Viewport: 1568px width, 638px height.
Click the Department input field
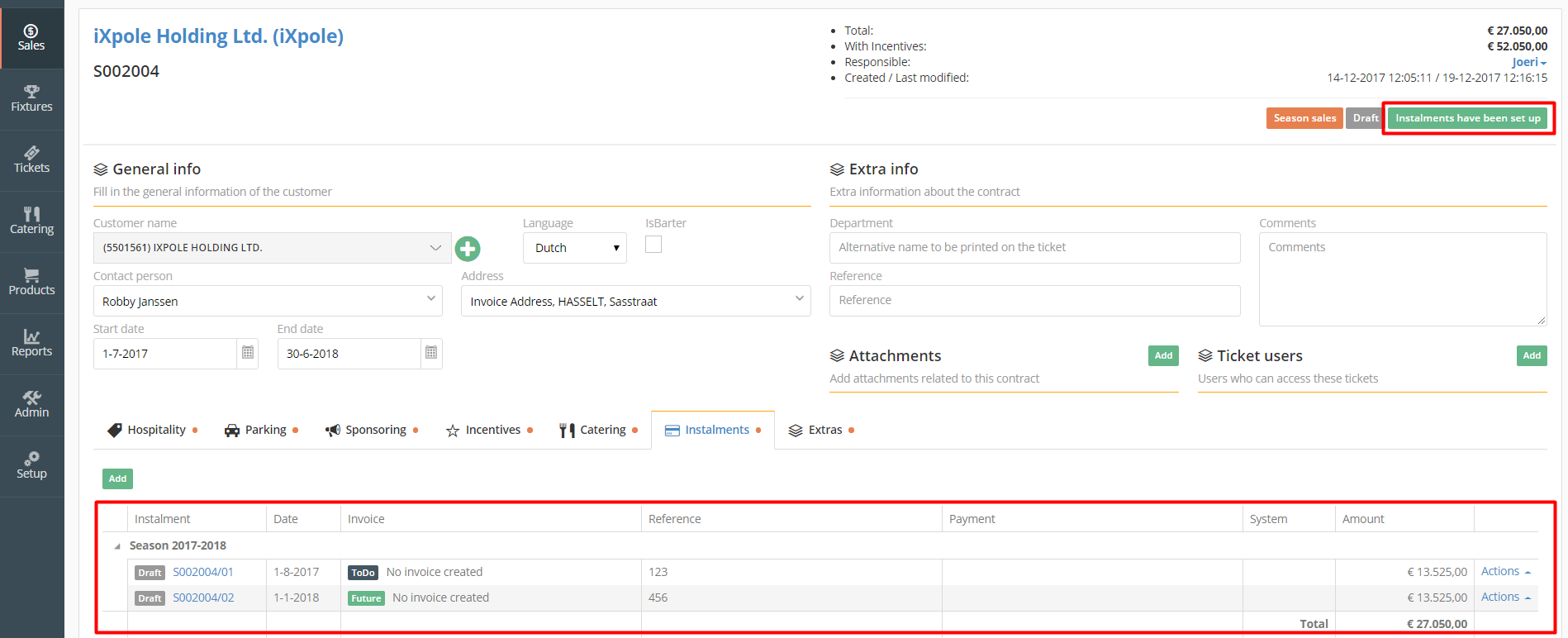(x=1034, y=248)
